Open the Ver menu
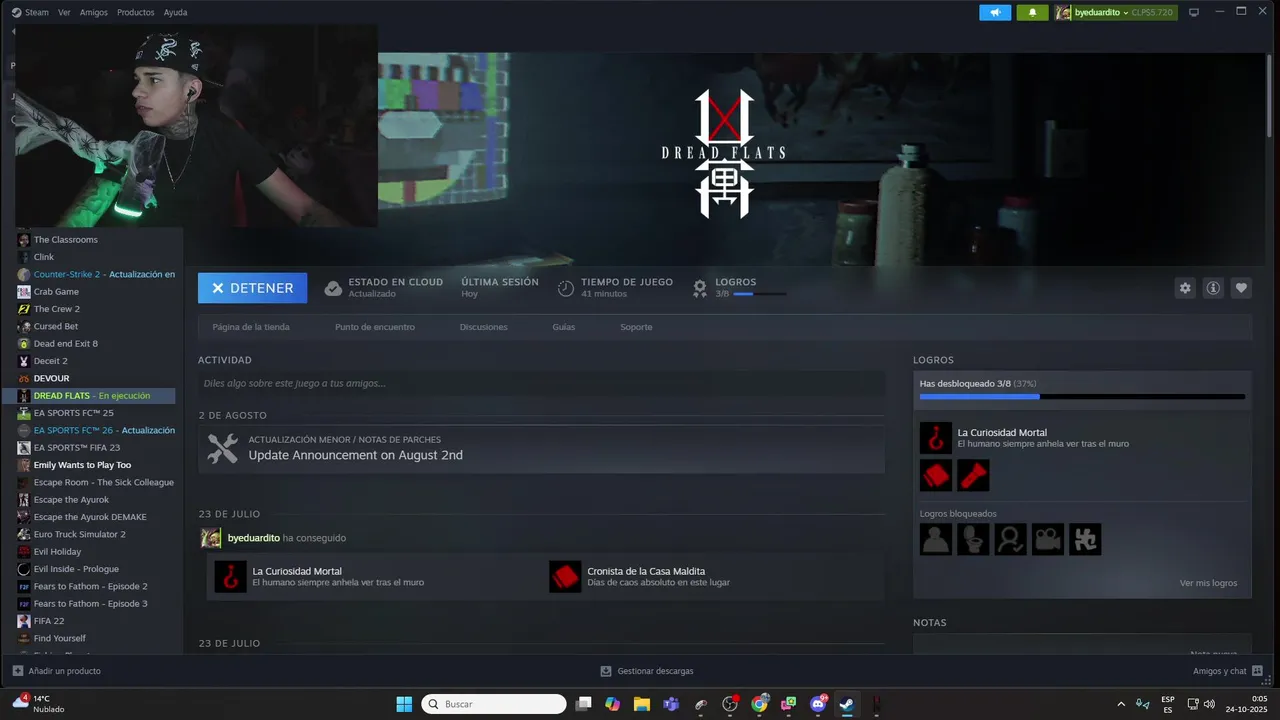Screen dimensions: 1280x720 pyautogui.click(x=64, y=12)
